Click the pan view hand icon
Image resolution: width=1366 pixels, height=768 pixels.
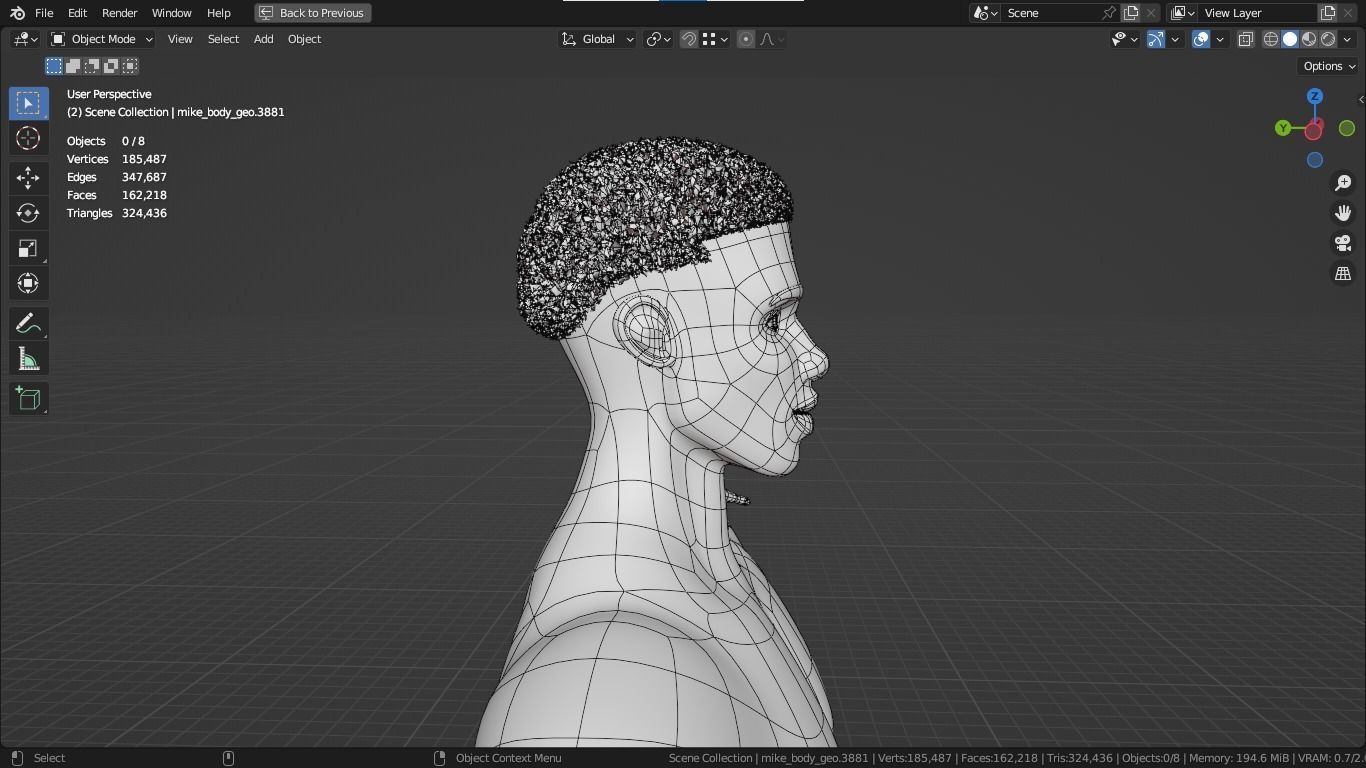[1343, 213]
